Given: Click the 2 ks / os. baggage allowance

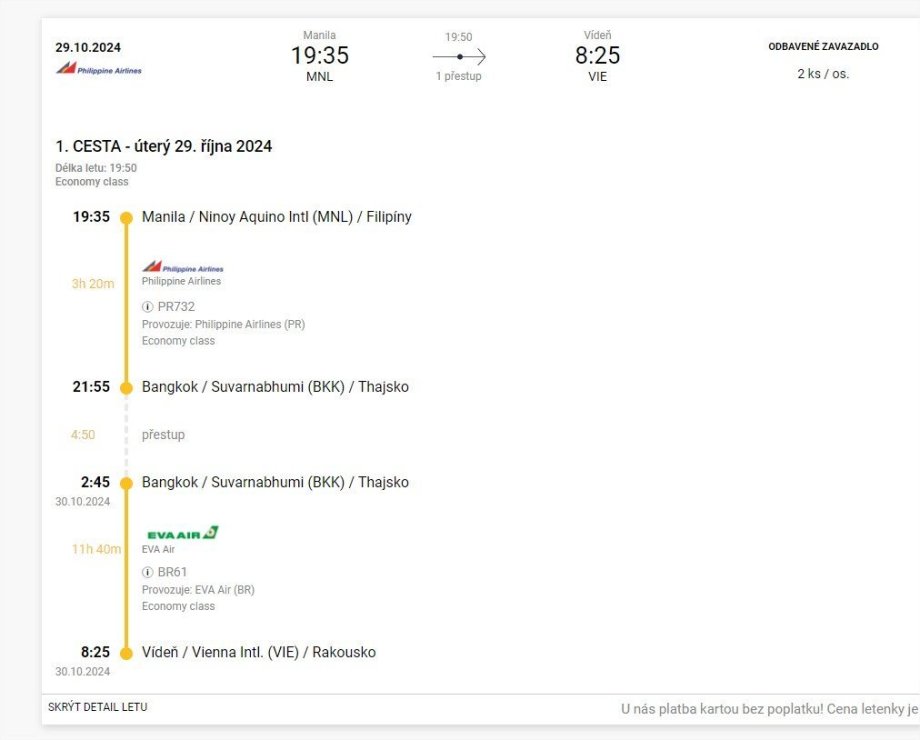Looking at the screenshot, I should (823, 74).
